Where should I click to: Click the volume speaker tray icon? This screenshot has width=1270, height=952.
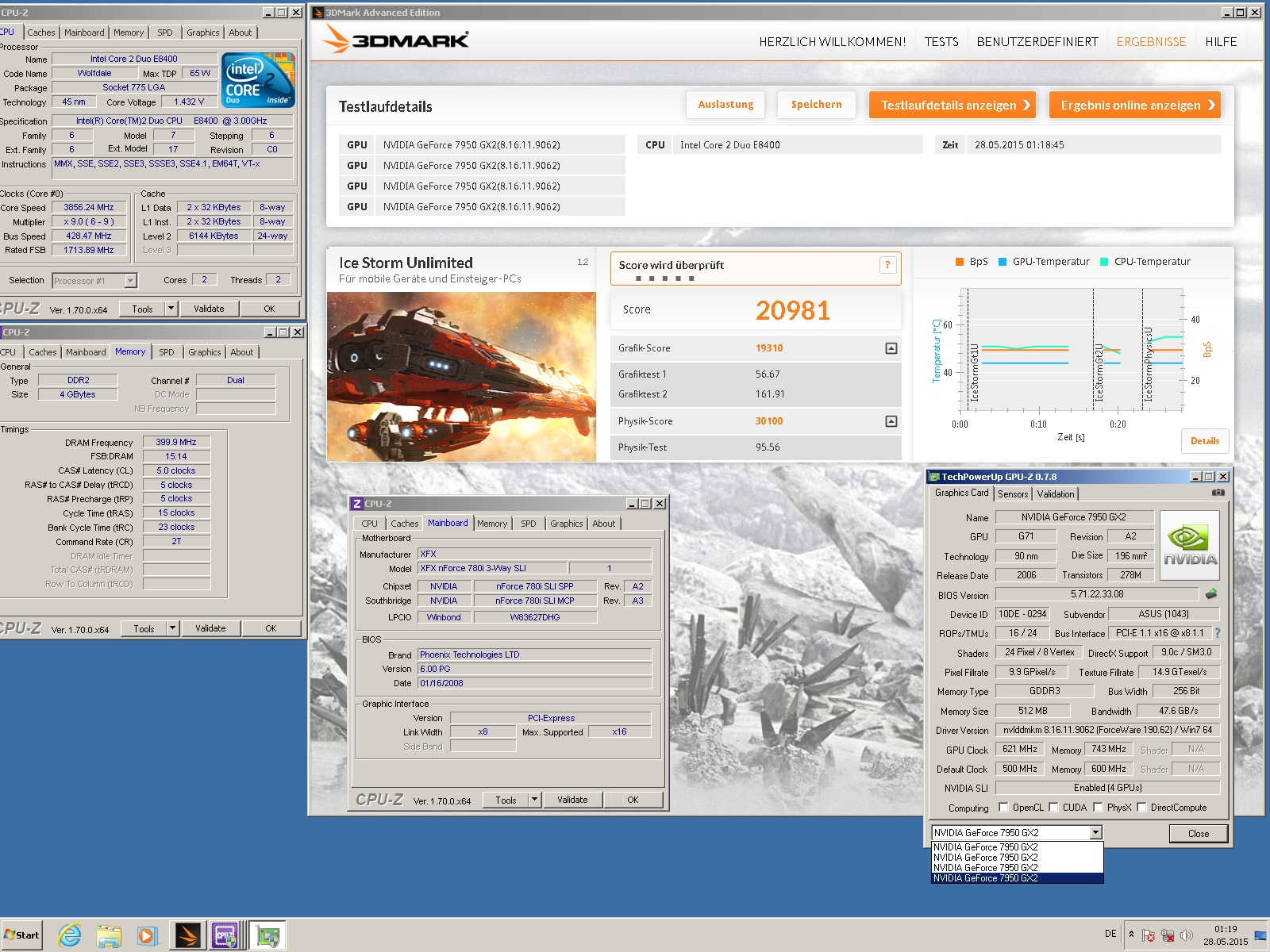tap(1186, 935)
